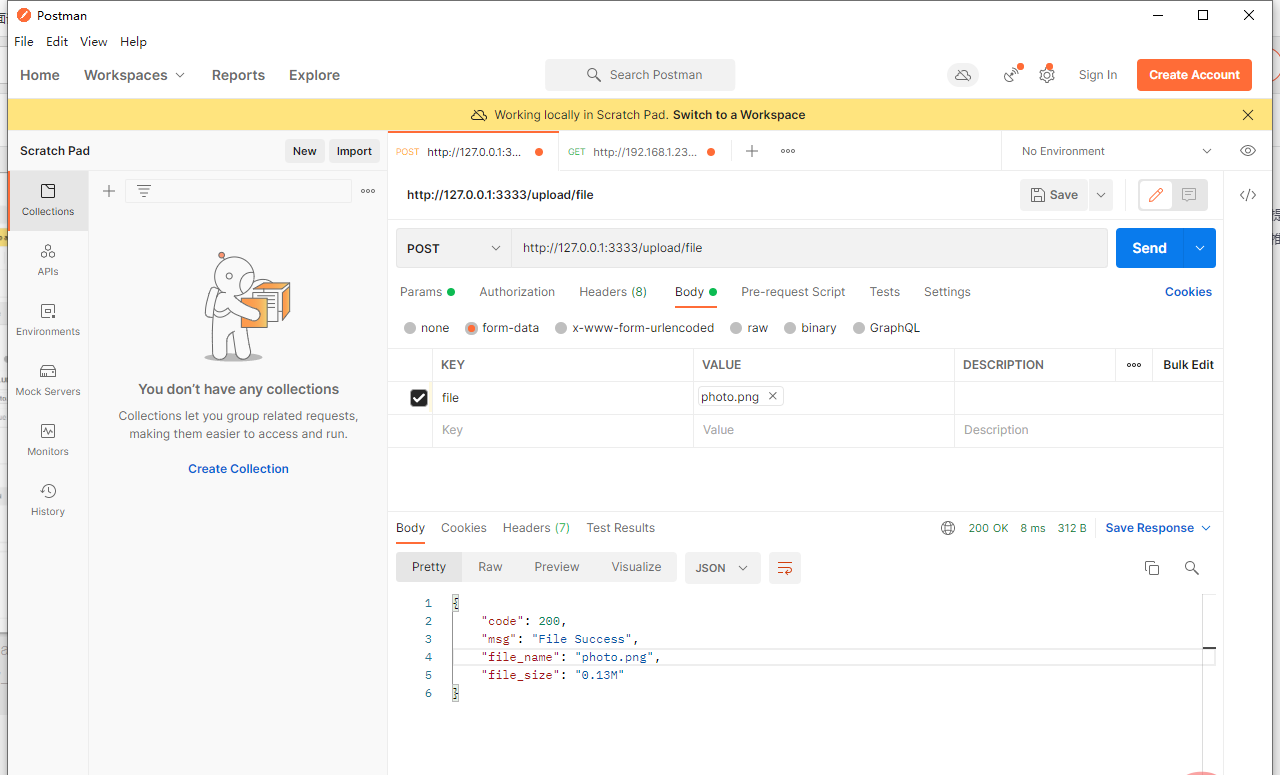
Task: Switch to the request Tests tab
Action: click(885, 292)
